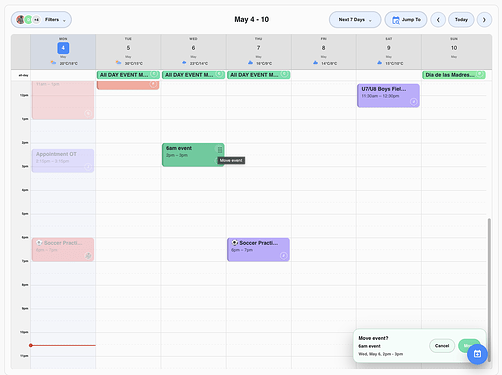The width and height of the screenshot is (502, 375).
Task: Select Thursday May 7 date header
Action: point(258,48)
